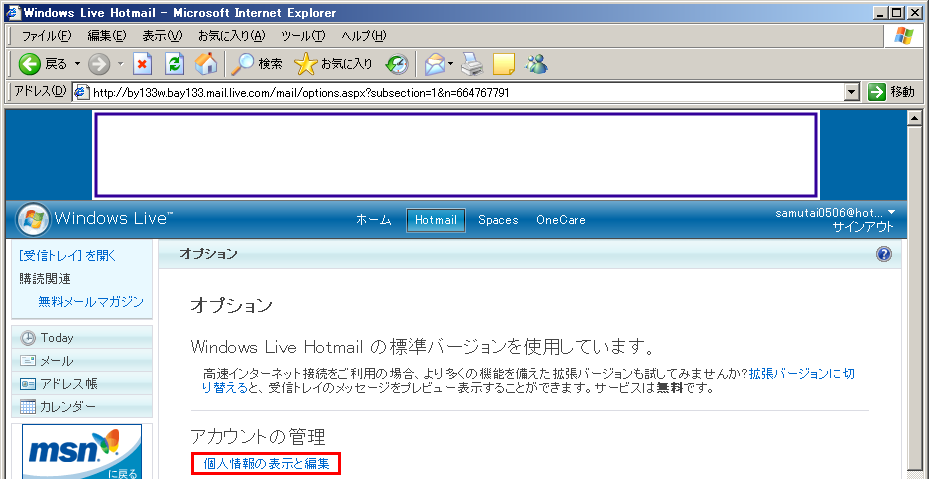Go to the Home page icon

[206, 64]
